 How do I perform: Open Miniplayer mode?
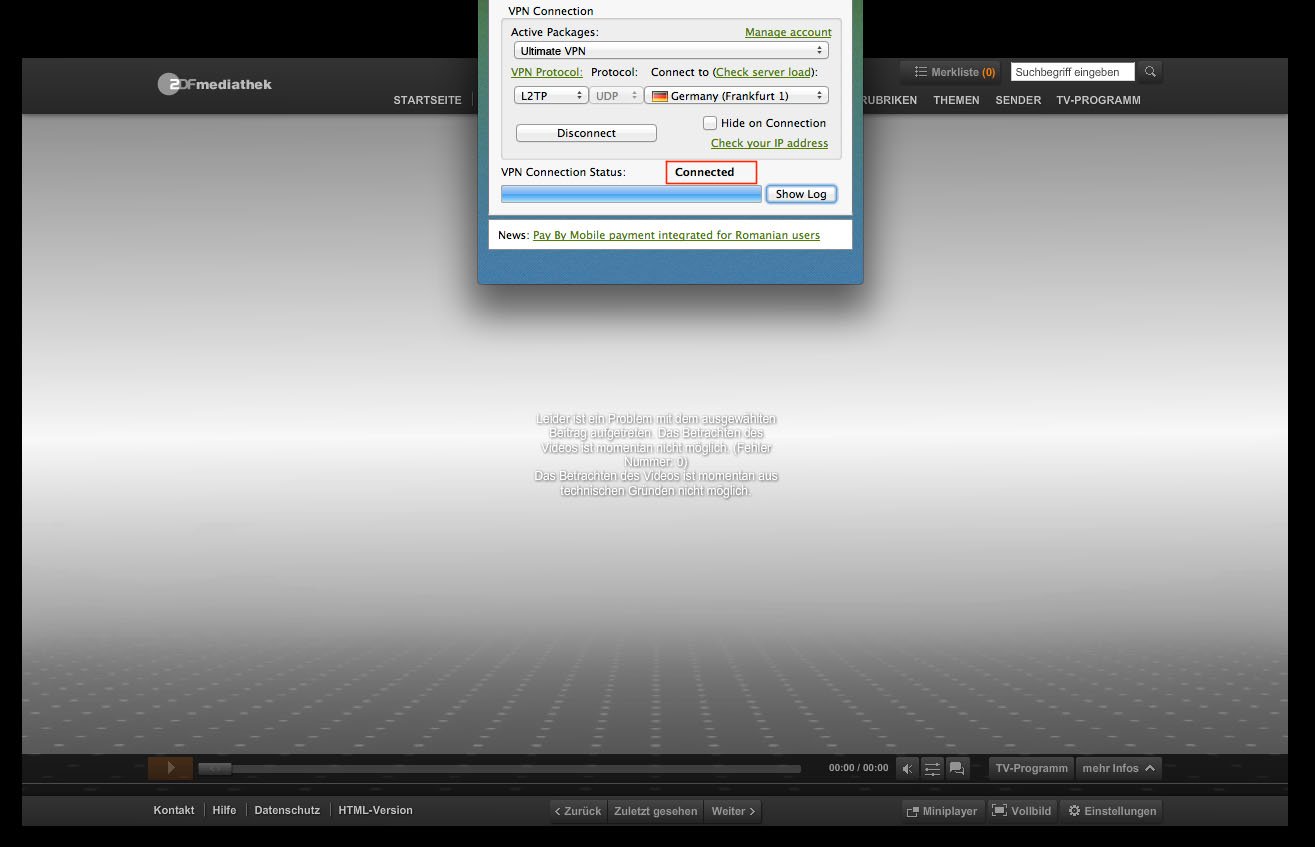coord(942,811)
